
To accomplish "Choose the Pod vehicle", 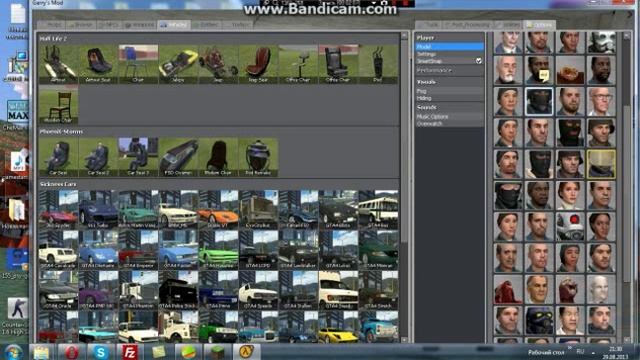I will tap(378, 64).
